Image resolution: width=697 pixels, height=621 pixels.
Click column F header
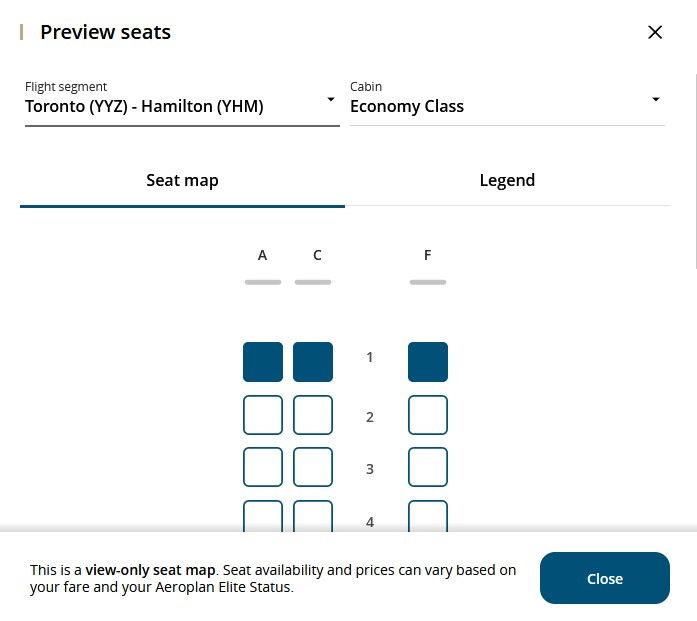428,255
